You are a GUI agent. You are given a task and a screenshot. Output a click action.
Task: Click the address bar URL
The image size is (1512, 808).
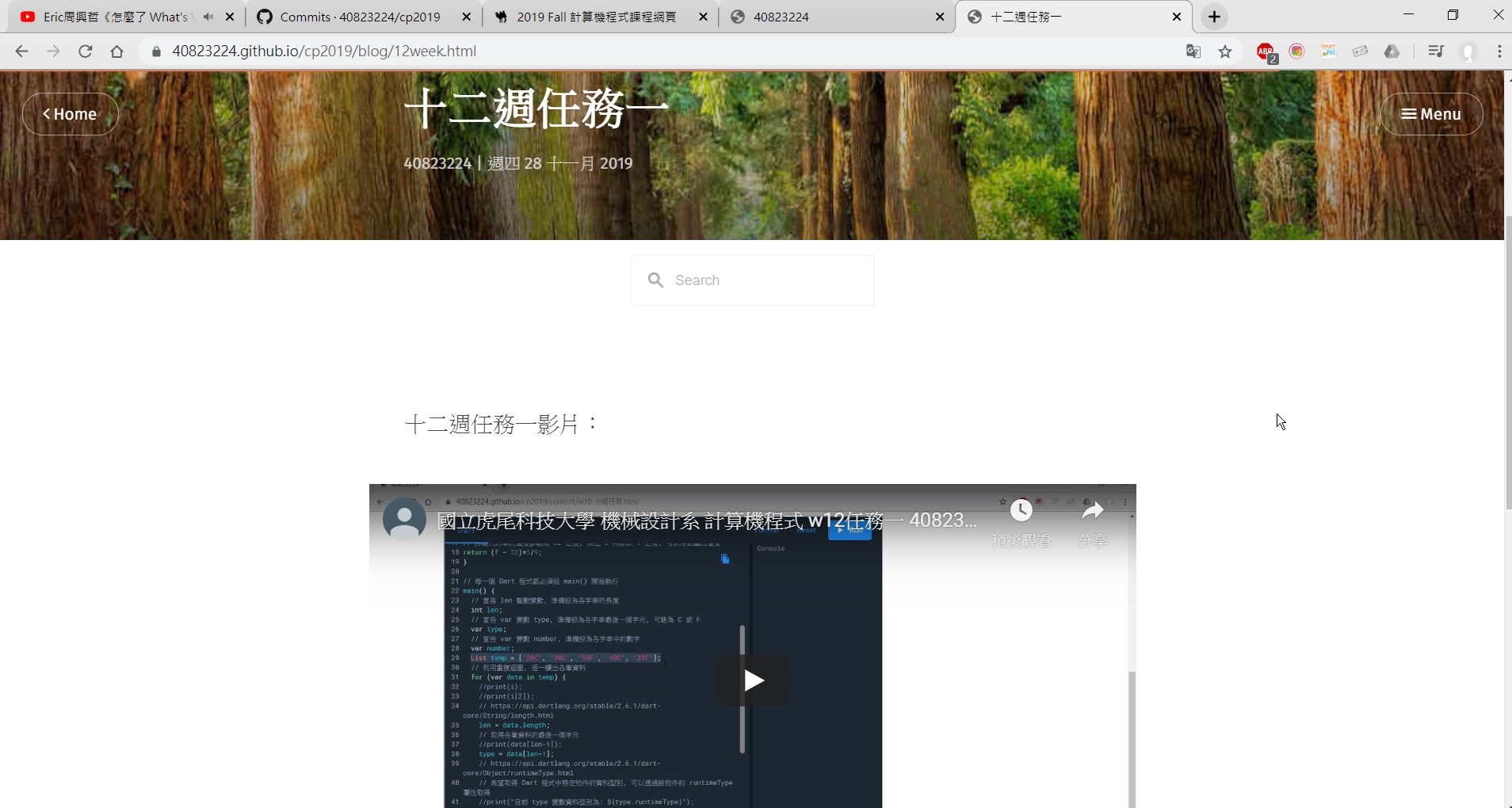click(324, 51)
